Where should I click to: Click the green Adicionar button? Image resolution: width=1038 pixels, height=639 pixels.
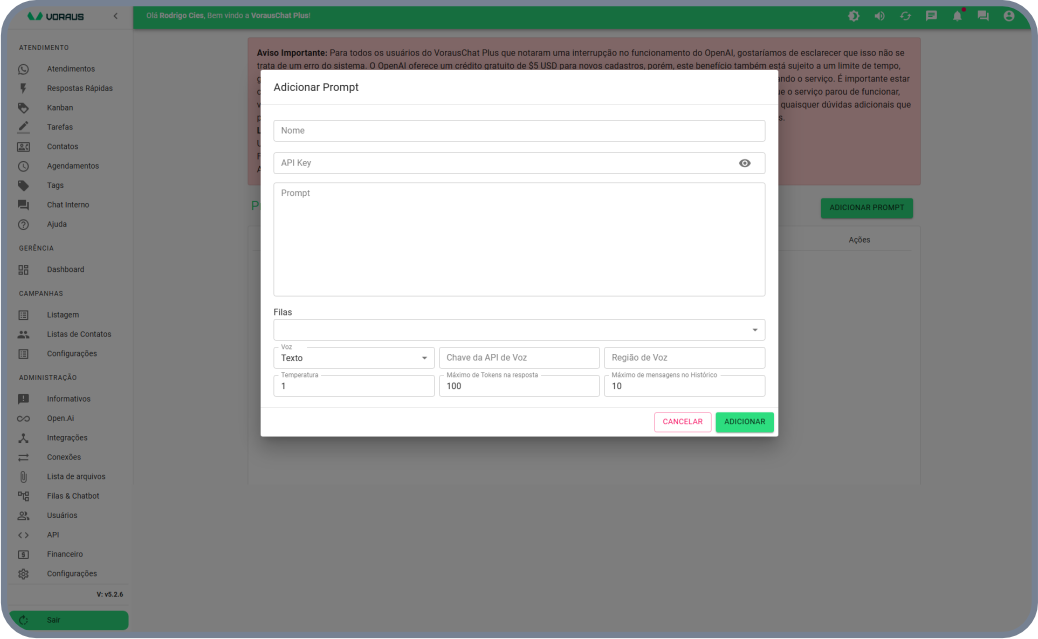click(x=744, y=422)
